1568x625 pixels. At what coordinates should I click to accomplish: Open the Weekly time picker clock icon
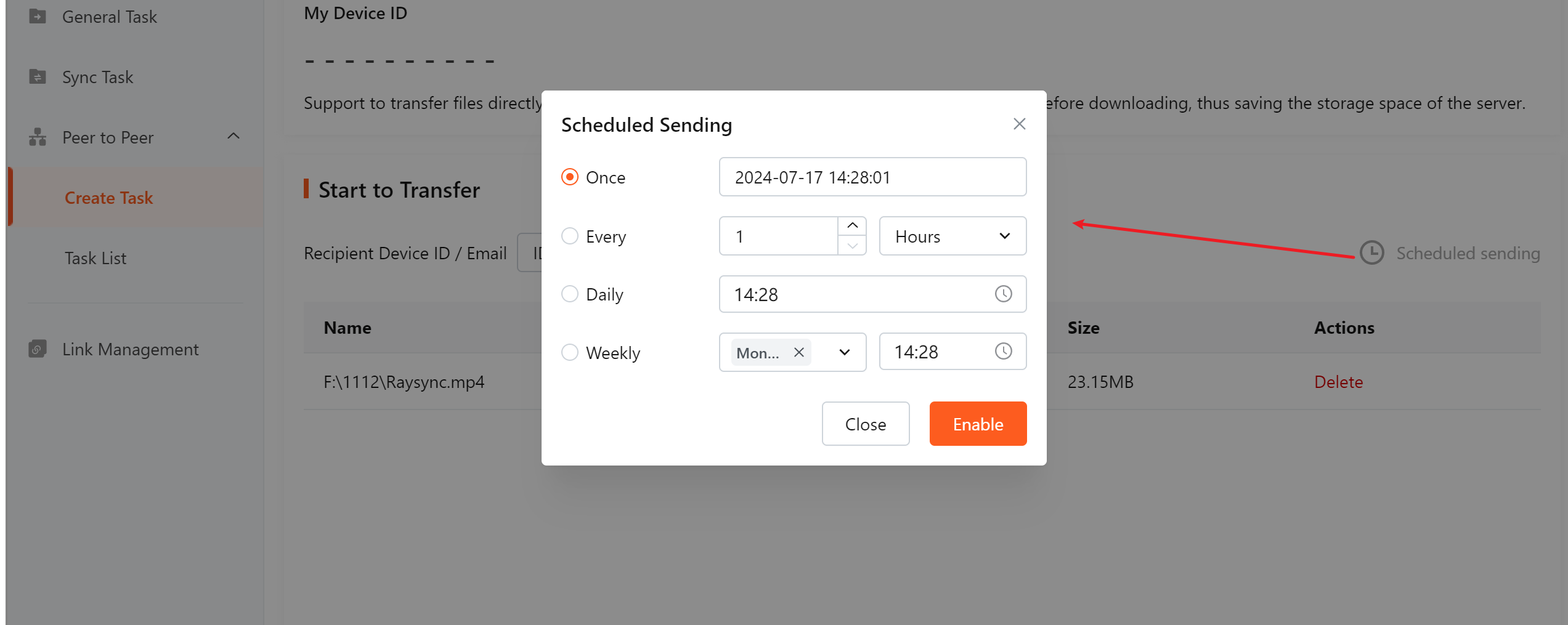tap(1003, 351)
